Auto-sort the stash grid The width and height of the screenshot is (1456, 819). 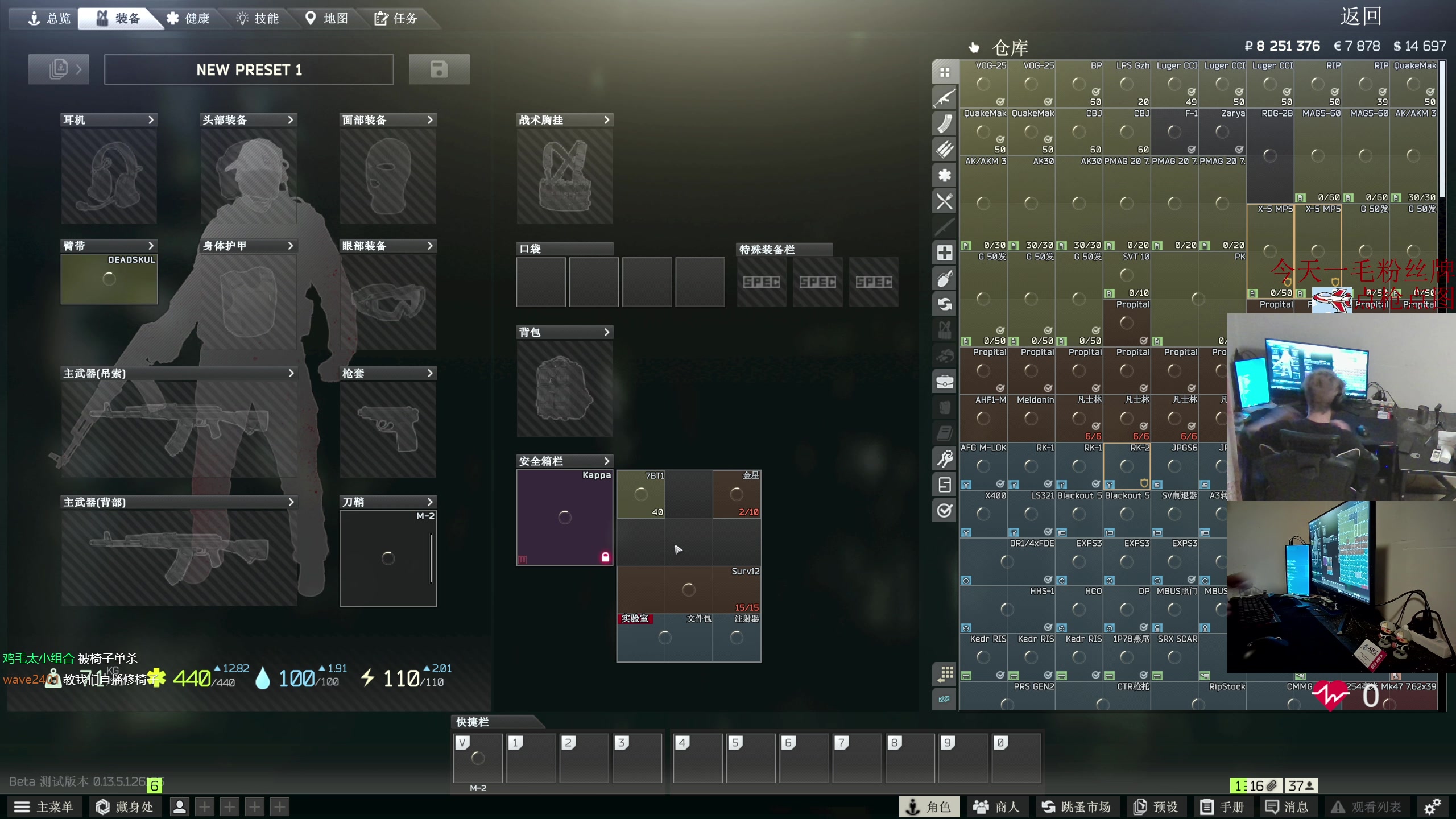click(945, 674)
